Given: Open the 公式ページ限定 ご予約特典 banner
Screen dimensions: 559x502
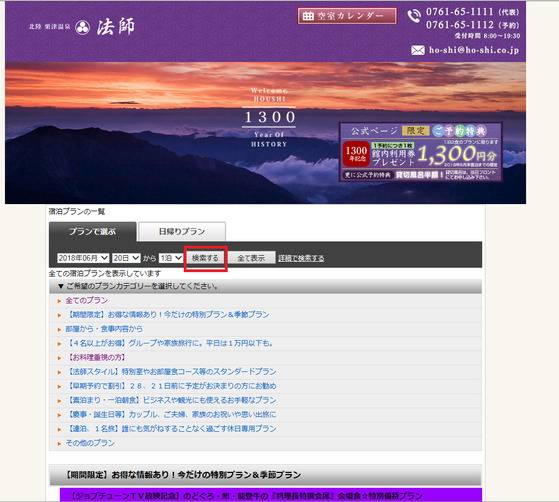Looking at the screenshot, I should click(421, 152).
